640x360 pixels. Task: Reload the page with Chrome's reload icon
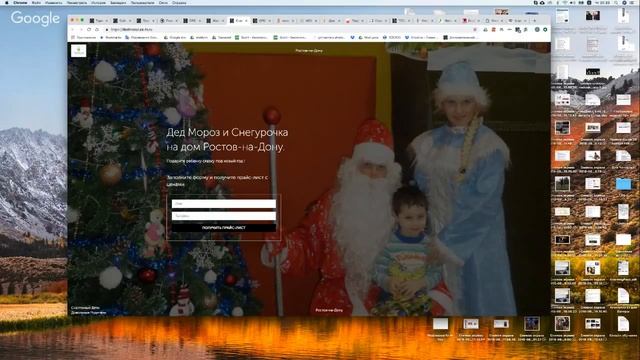89,29
